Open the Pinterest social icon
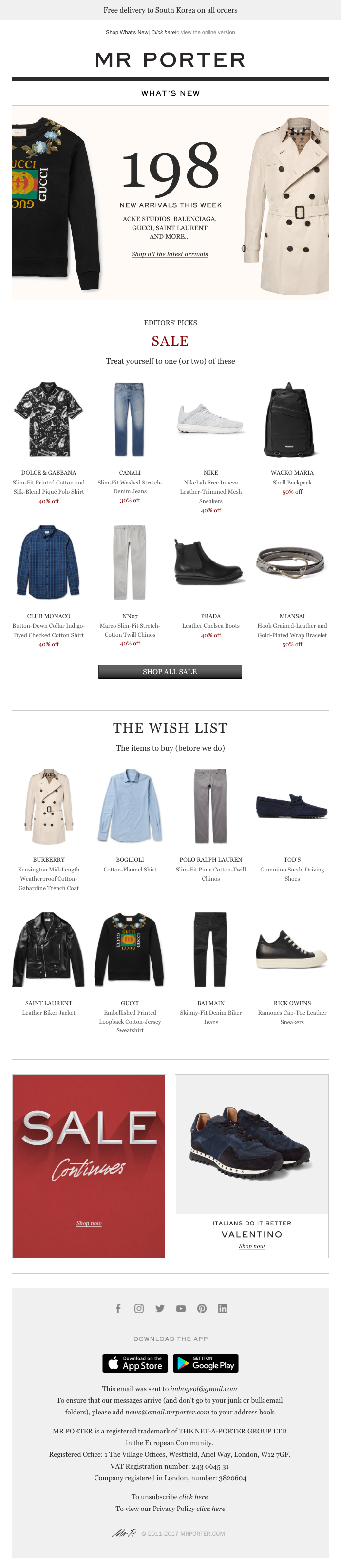341x1568 pixels. click(x=202, y=1308)
